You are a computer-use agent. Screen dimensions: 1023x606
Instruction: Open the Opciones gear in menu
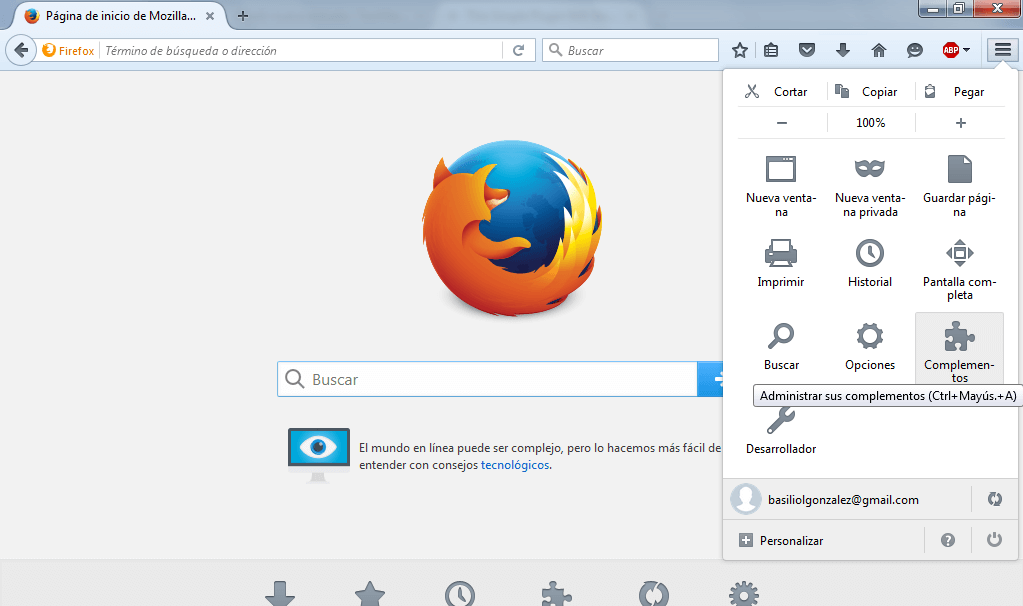pyautogui.click(x=869, y=336)
